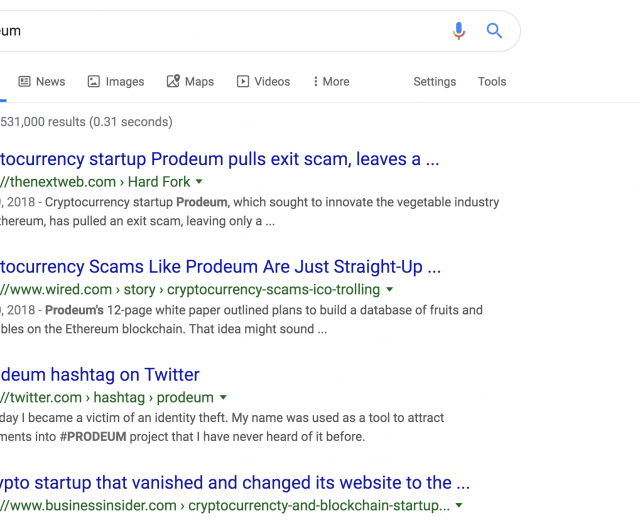Click the blue magnifying glass search icon
Viewport: 640px width, 520px height.
pos(494,31)
